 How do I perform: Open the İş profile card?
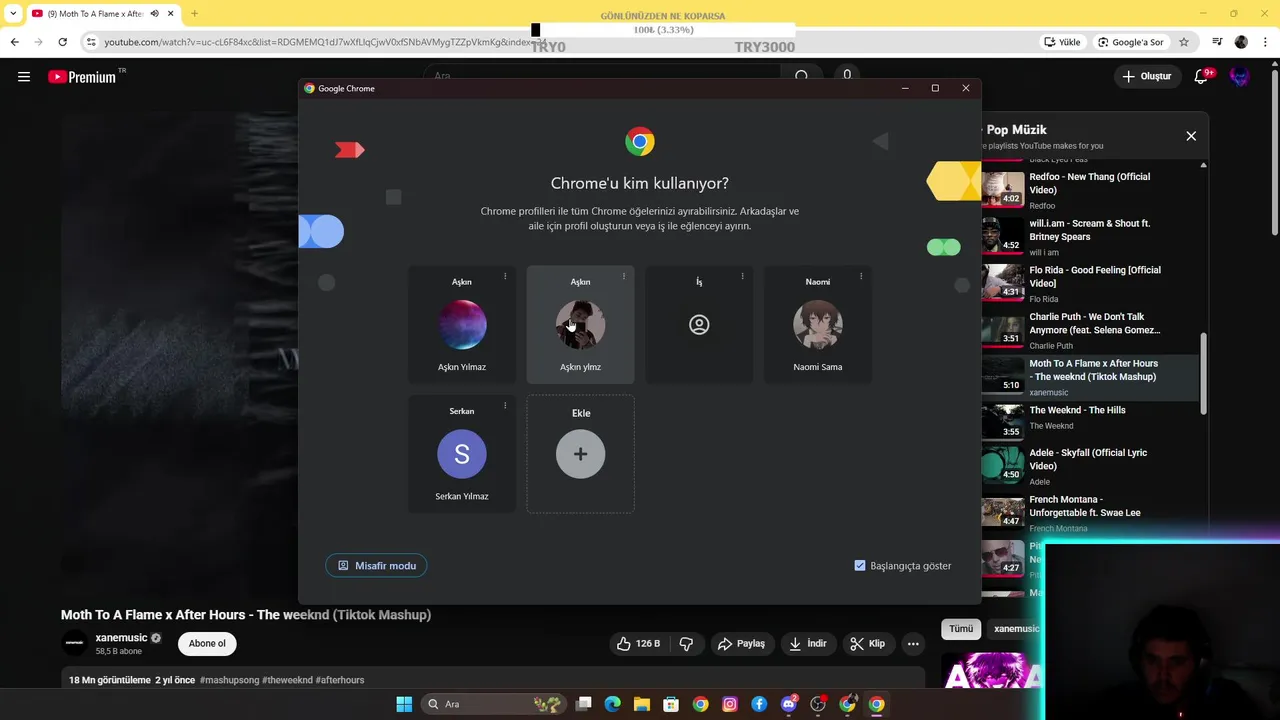(x=699, y=325)
